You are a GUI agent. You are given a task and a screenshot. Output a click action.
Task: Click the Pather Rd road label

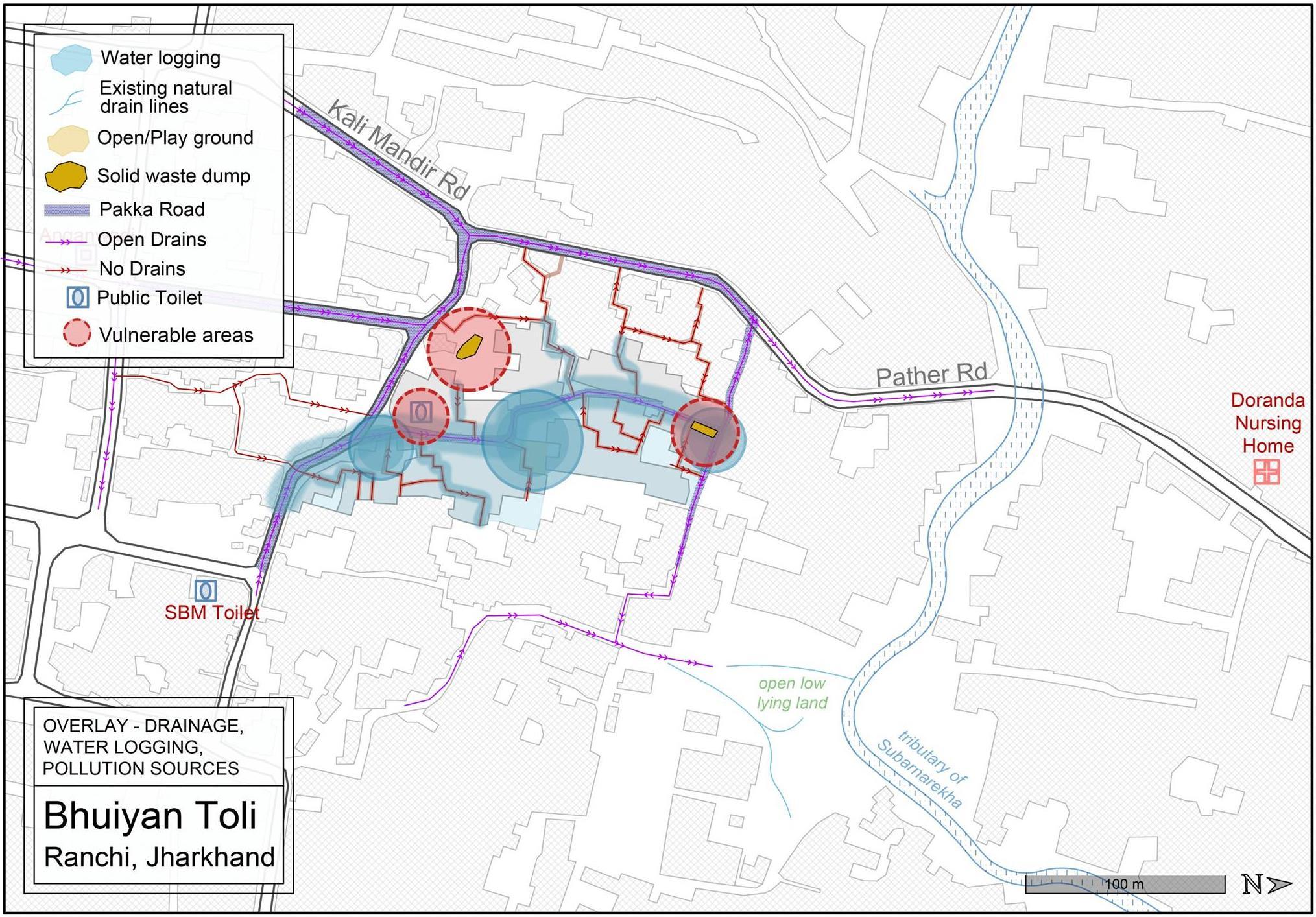point(931,375)
